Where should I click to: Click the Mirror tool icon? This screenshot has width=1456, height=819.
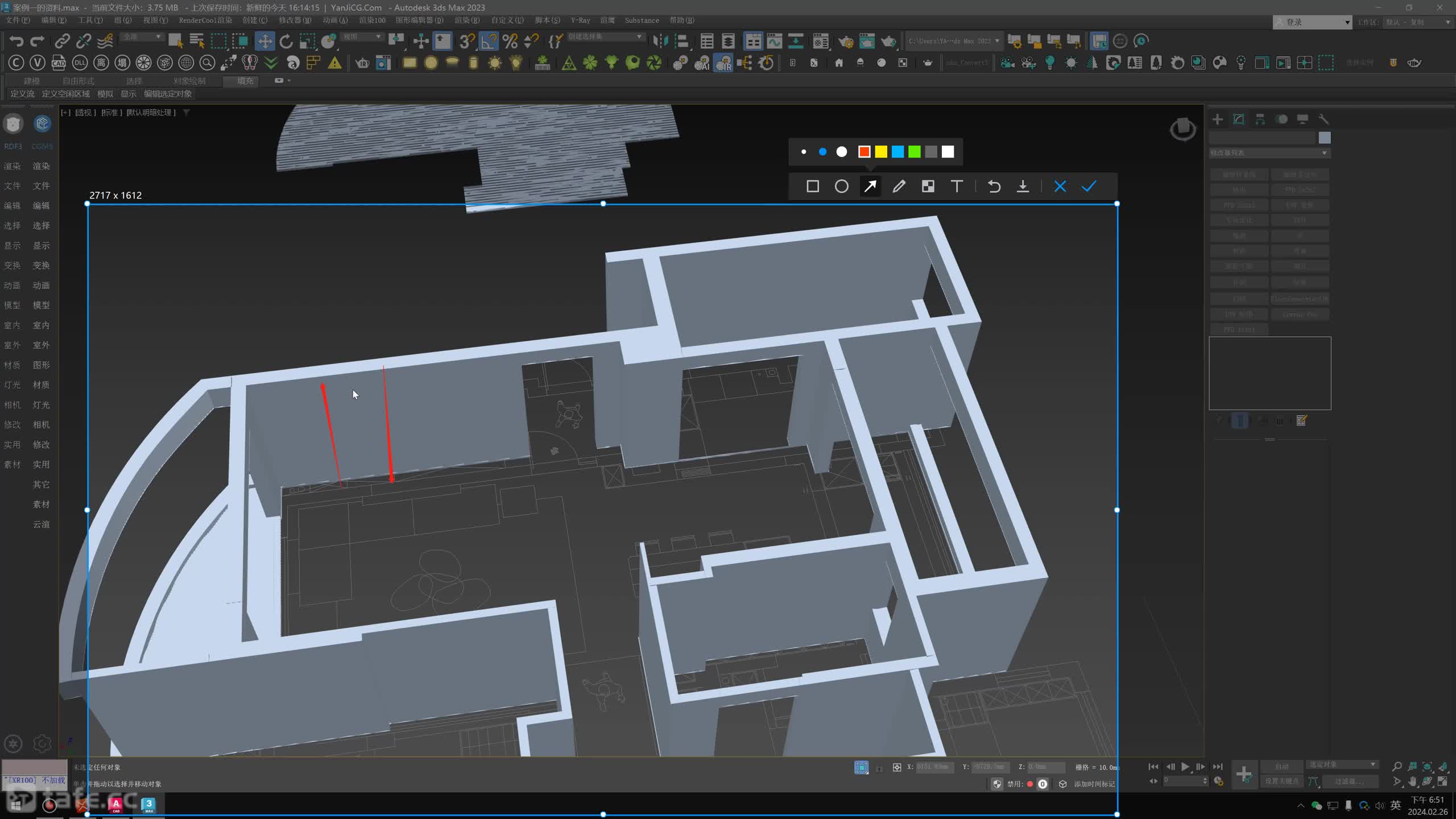[660, 41]
